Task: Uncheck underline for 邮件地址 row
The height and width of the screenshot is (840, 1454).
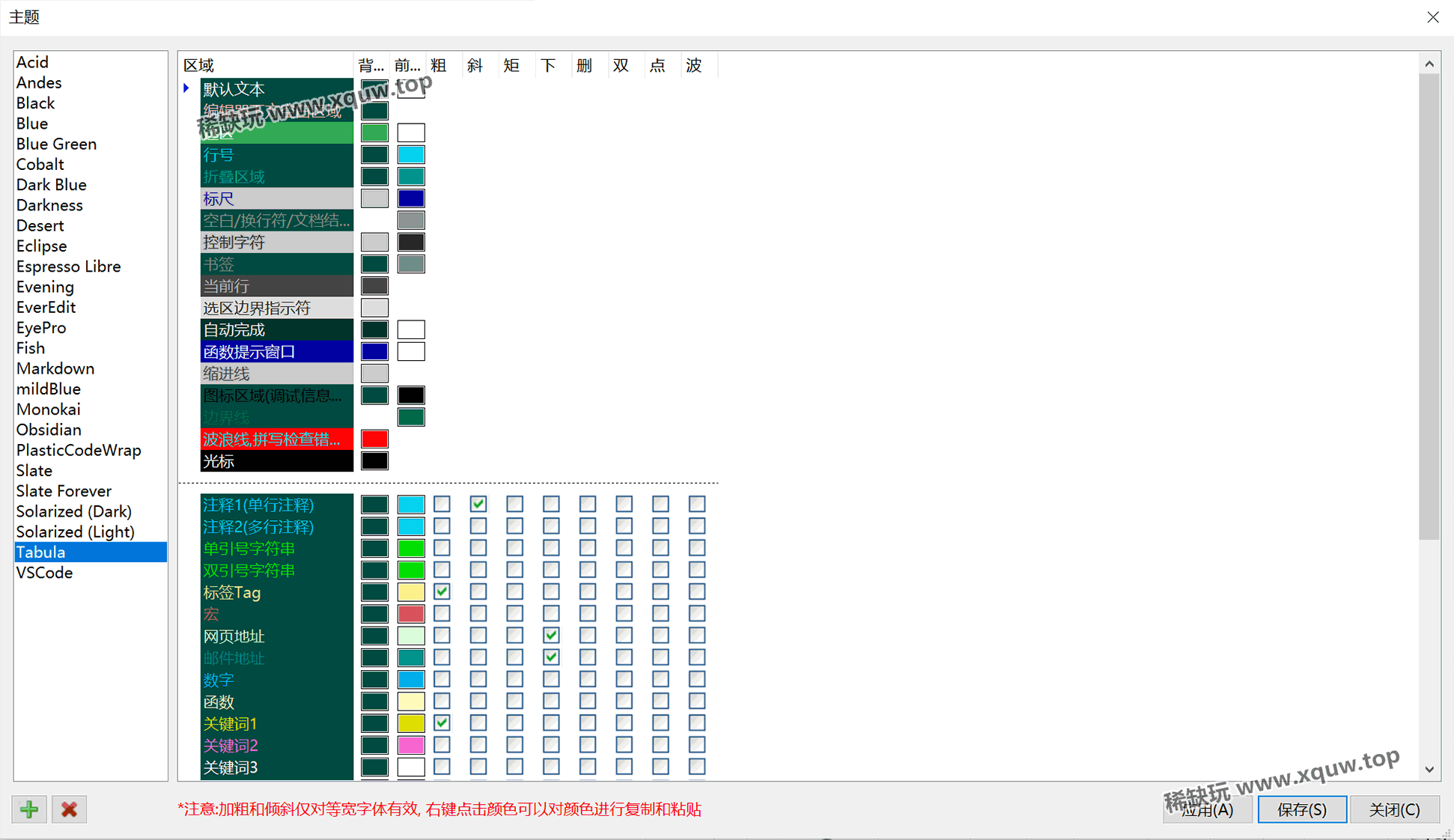Action: point(551,657)
